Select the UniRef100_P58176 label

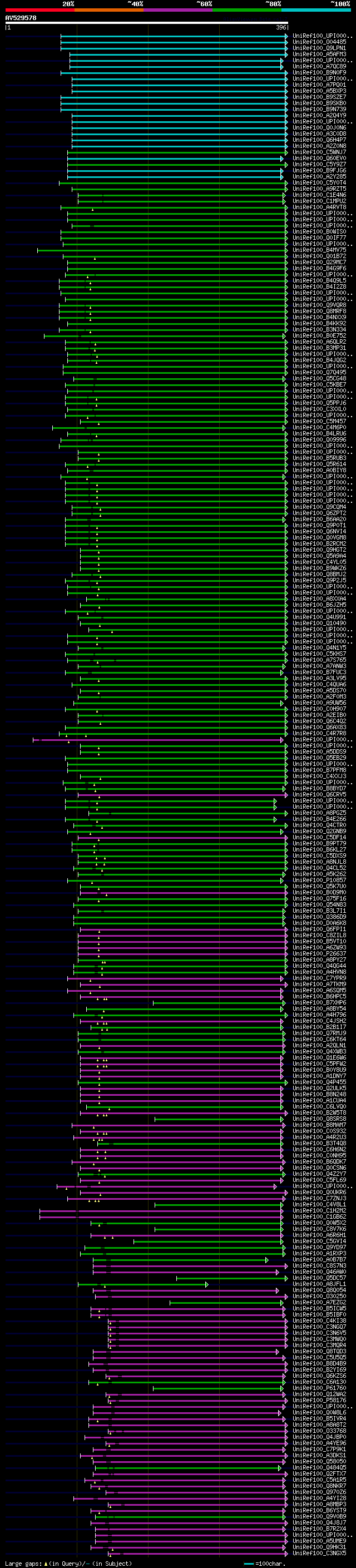coord(319,1400)
